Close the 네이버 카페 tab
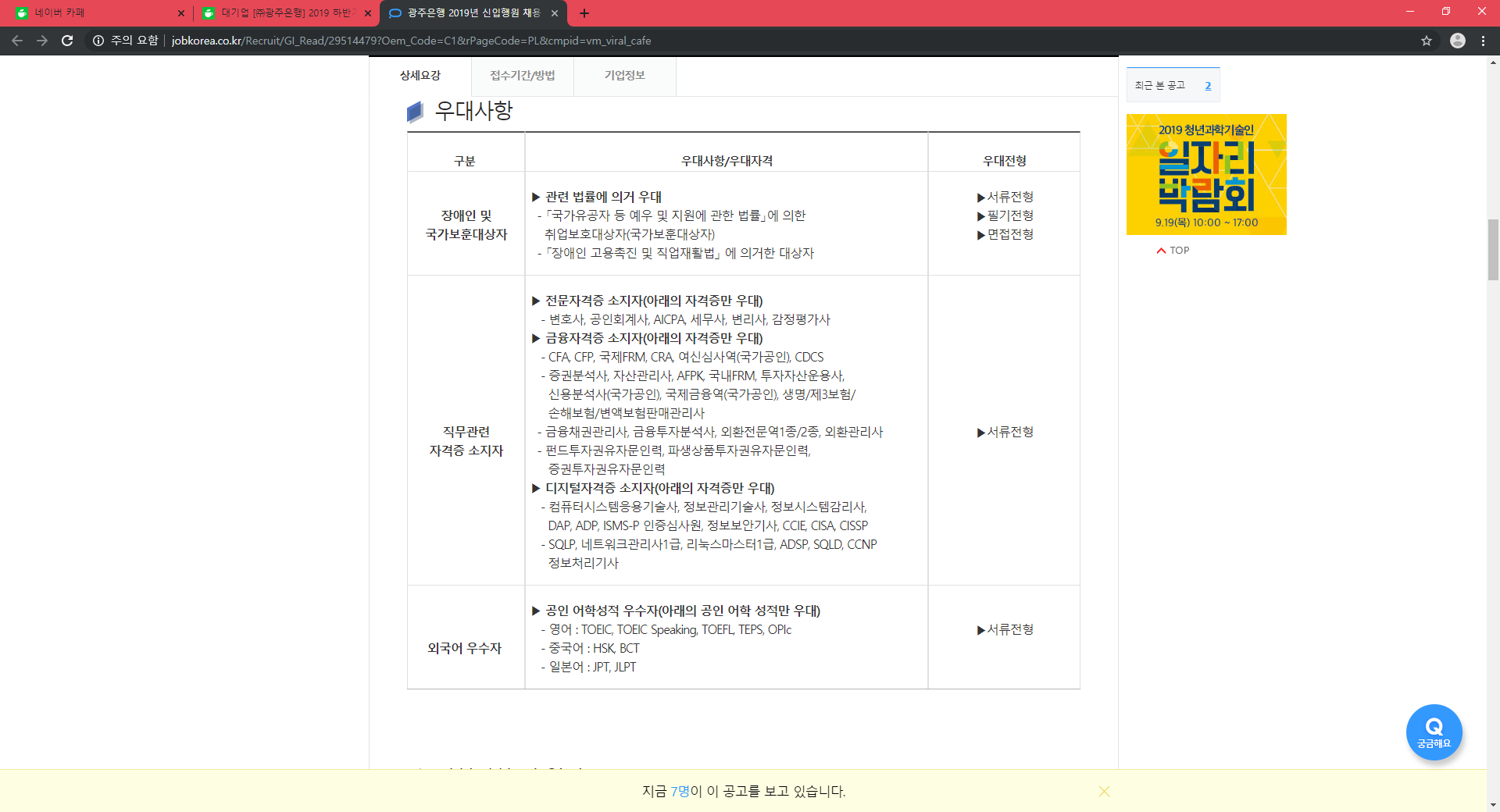1500x812 pixels. point(181,13)
